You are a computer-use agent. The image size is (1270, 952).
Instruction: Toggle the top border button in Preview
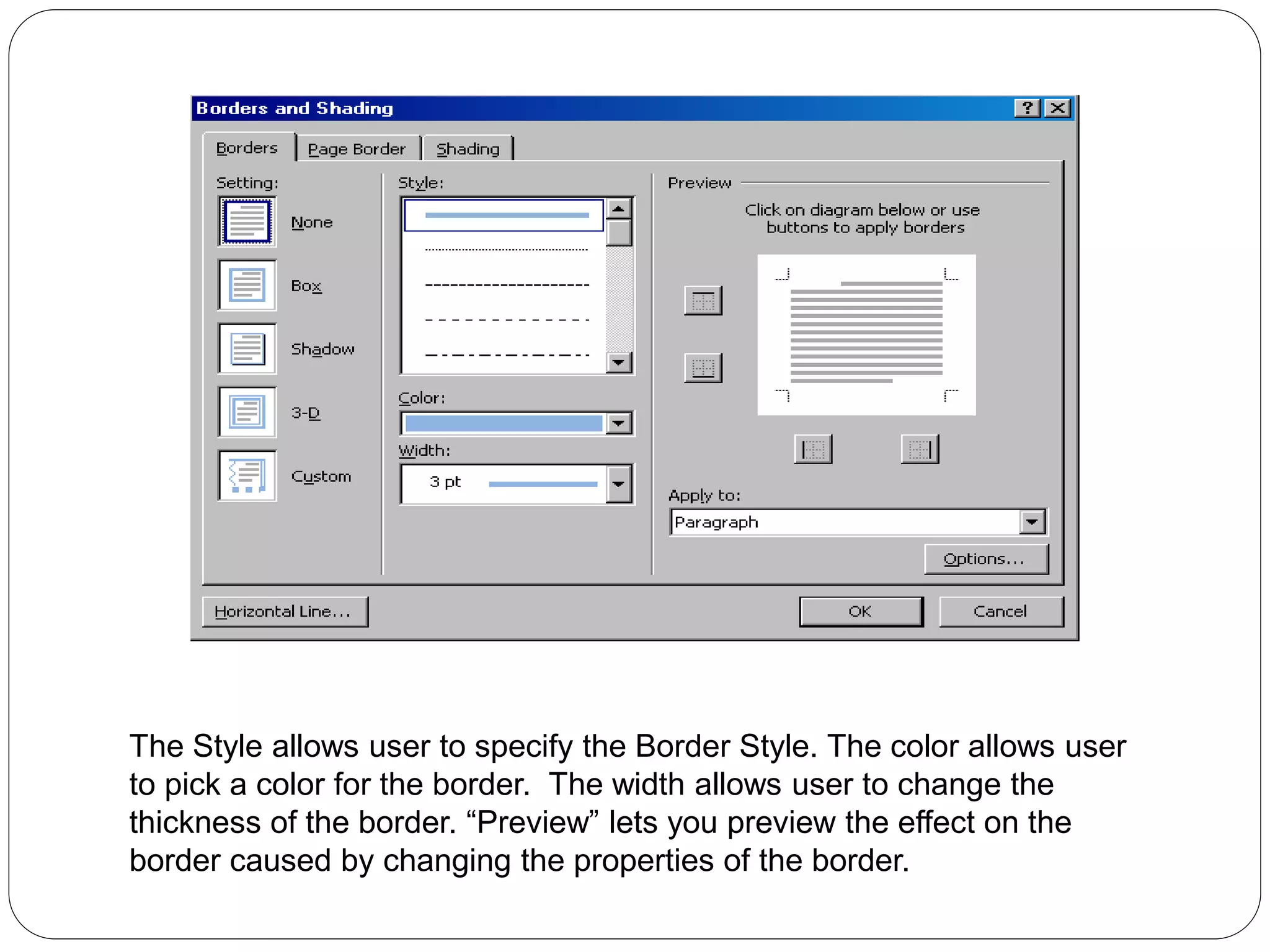[703, 301]
